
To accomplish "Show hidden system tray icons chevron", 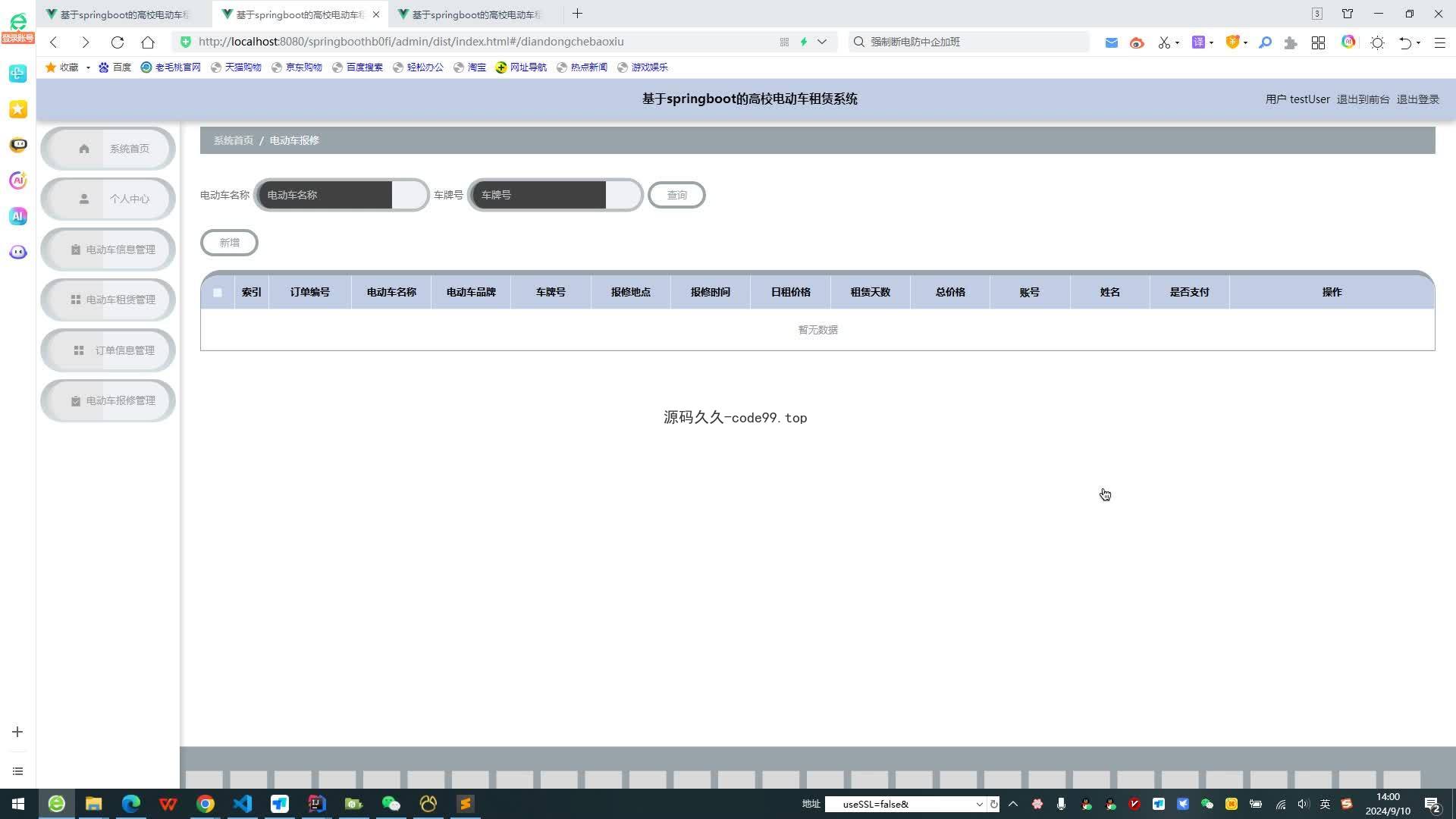I will [x=1012, y=804].
